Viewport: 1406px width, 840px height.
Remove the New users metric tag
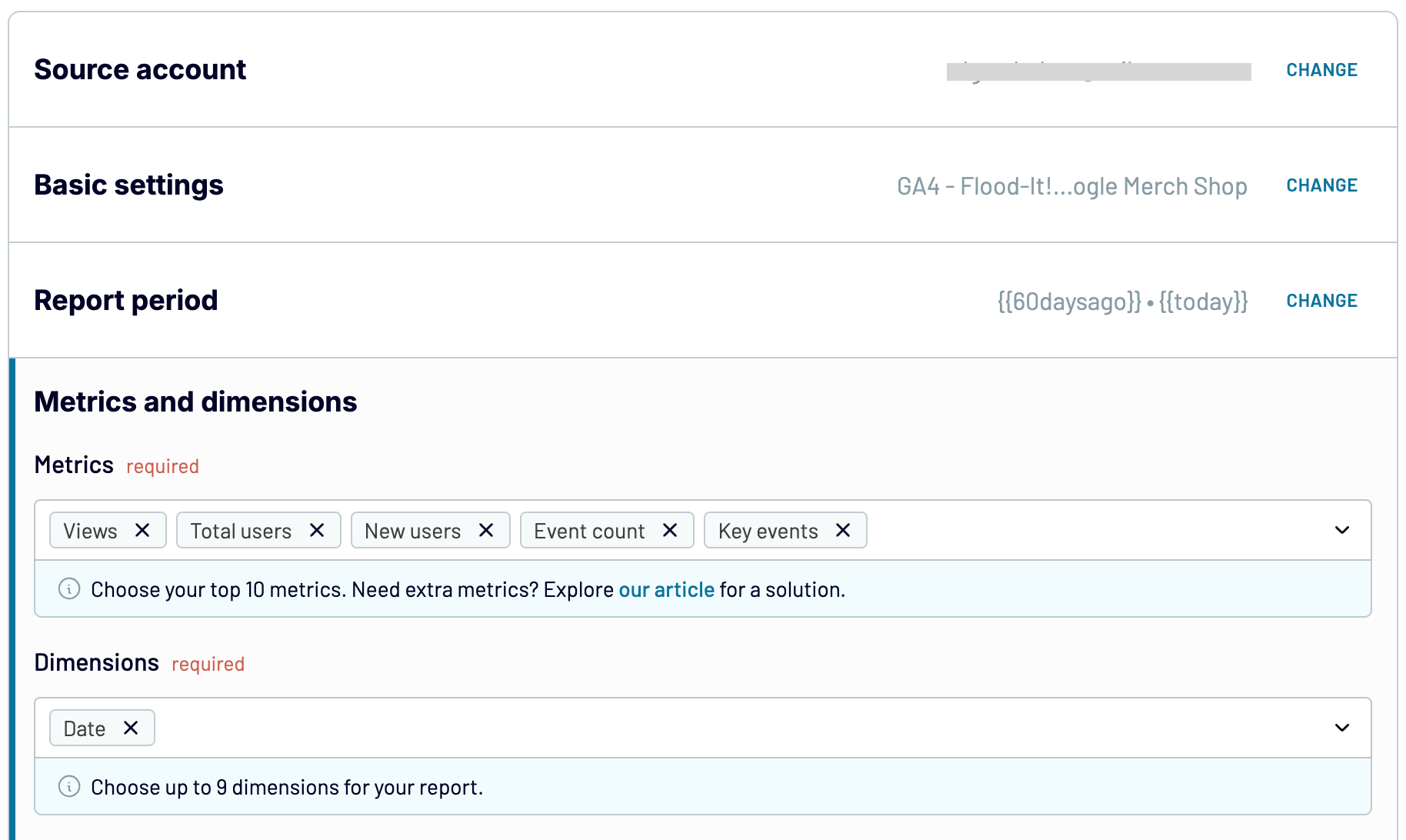tap(486, 531)
